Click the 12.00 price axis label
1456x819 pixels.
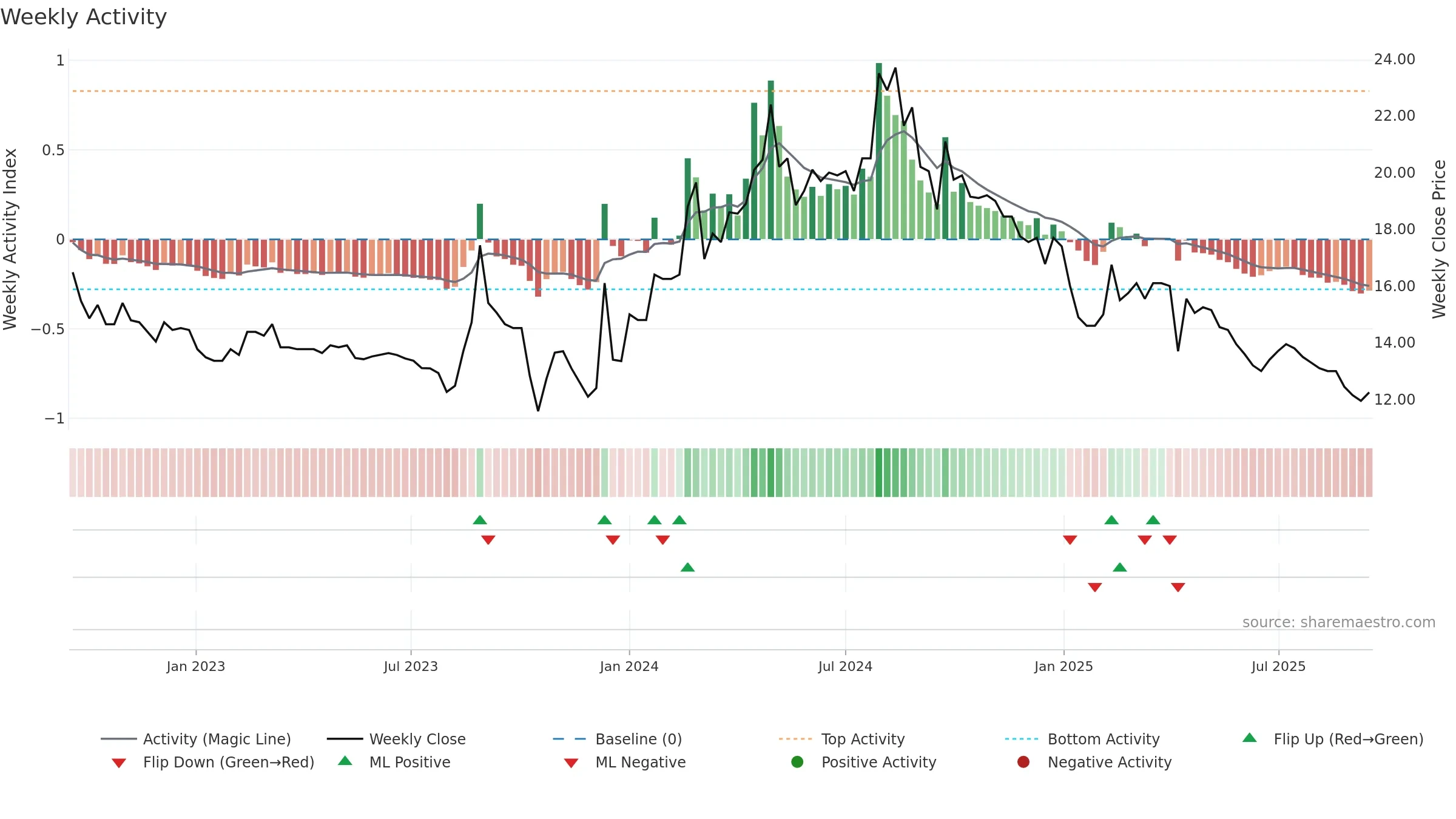click(1395, 399)
